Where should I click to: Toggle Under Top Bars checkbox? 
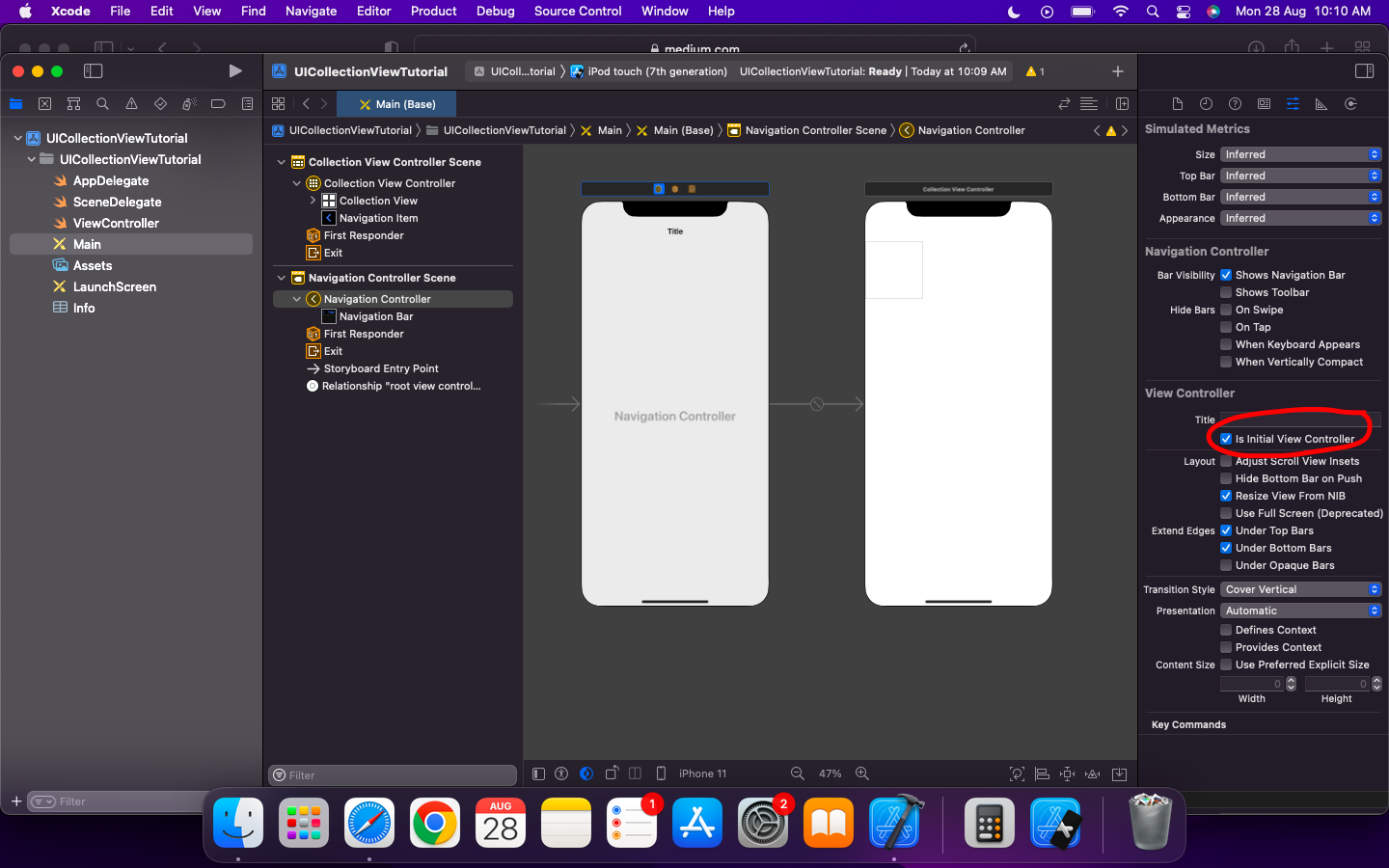click(1226, 530)
